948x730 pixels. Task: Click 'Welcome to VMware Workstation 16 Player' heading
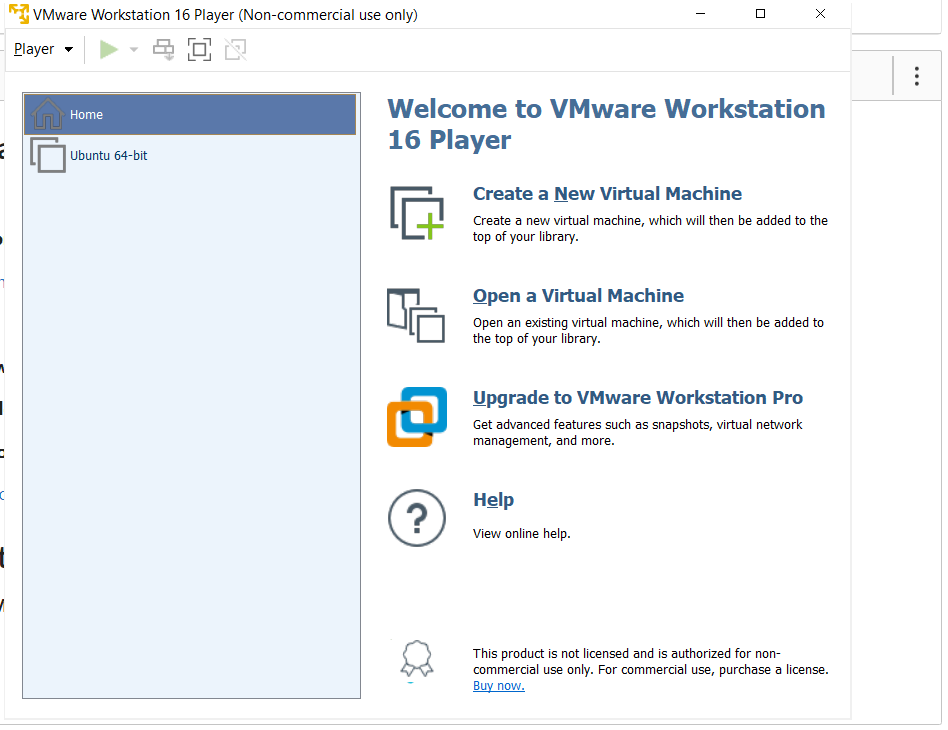pyautogui.click(x=606, y=125)
